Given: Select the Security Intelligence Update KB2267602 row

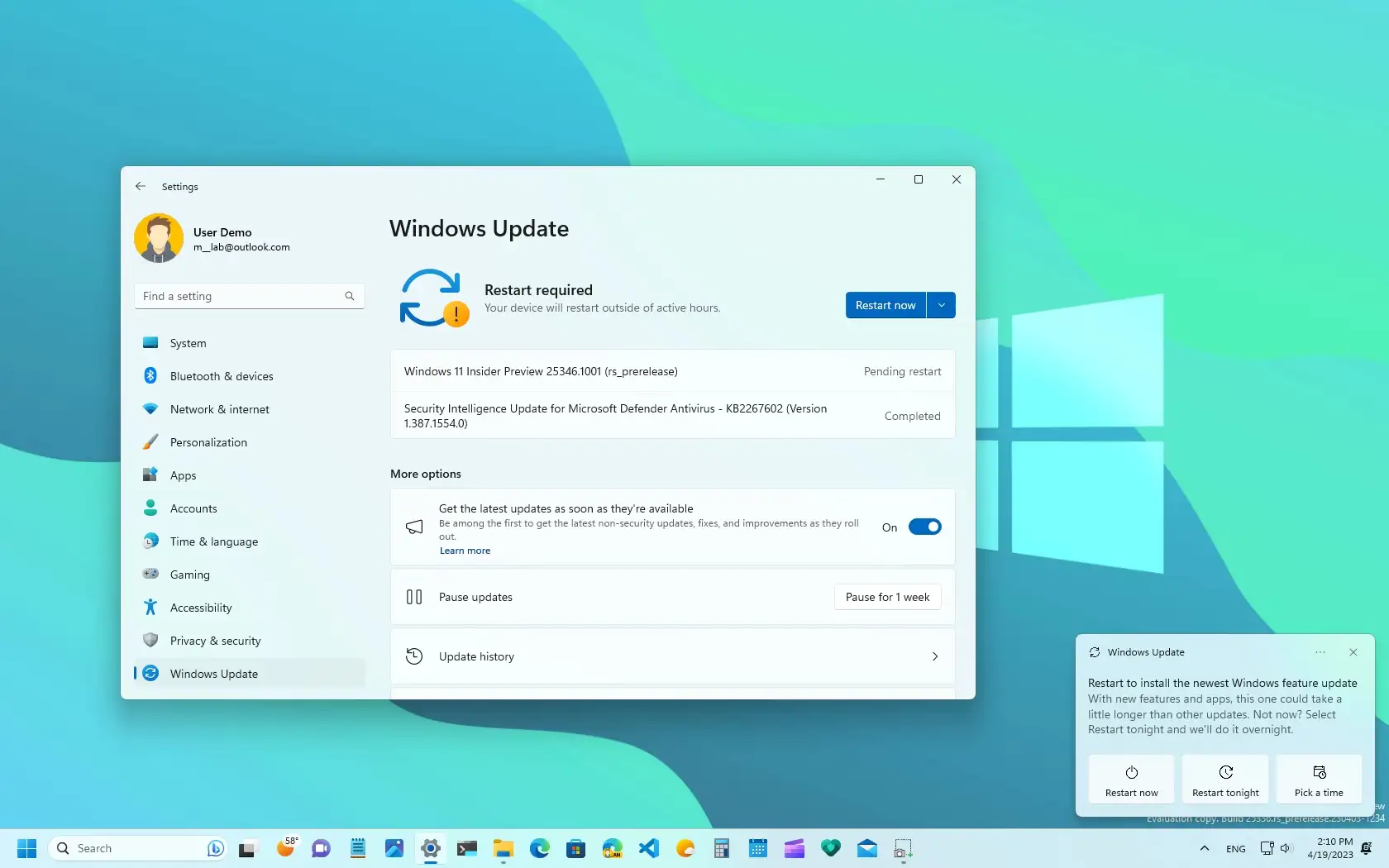Looking at the screenshot, I should click(673, 416).
